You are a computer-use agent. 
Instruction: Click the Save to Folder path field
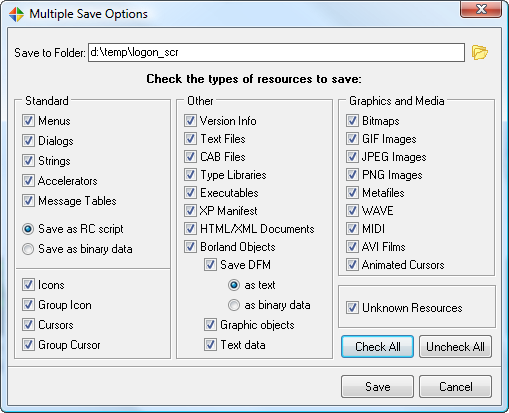[276, 52]
